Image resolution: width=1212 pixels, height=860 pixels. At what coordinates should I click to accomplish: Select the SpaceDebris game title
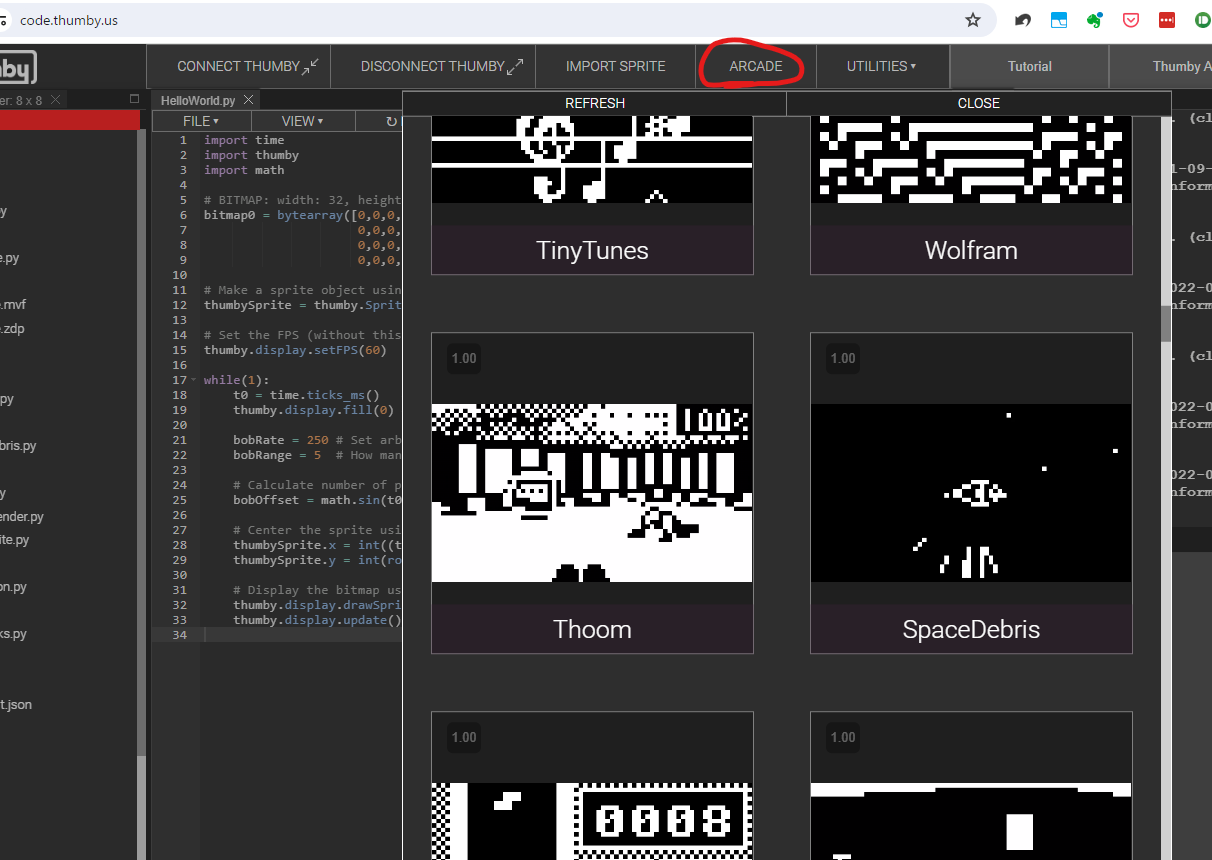coord(971,629)
